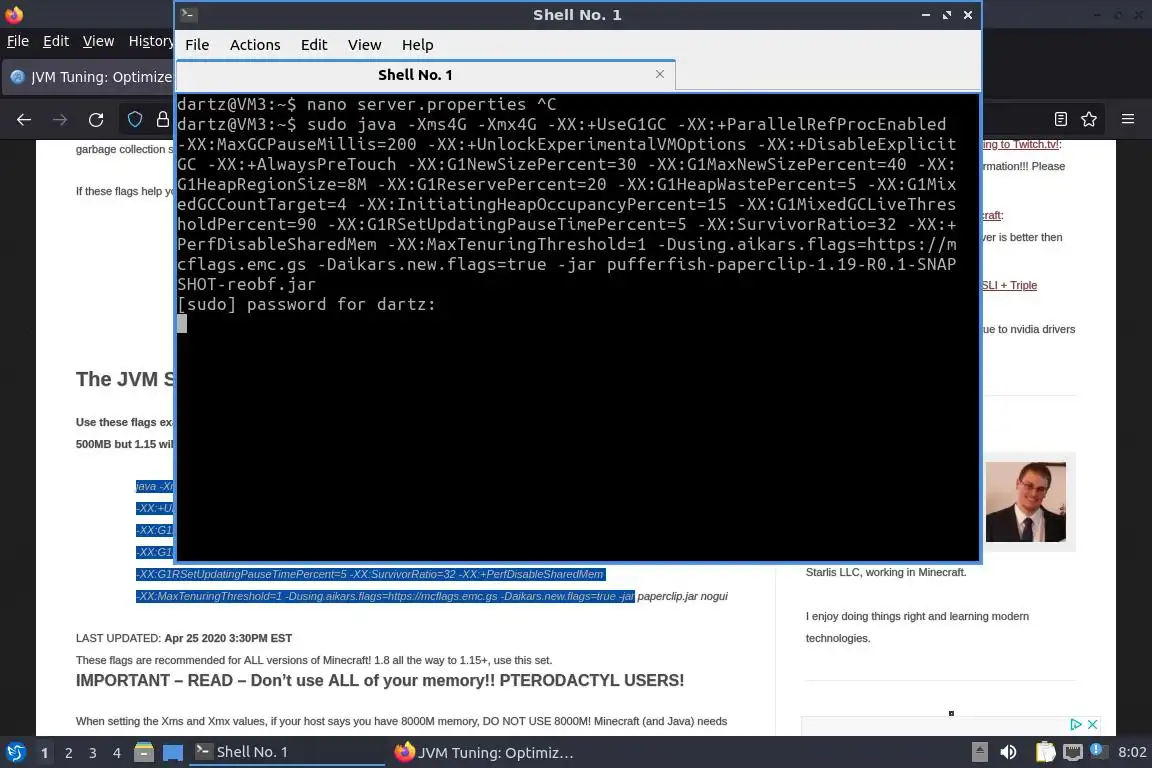Screen dimensions: 1152x768
Task: Click the network status tray icon
Action: click(x=1073, y=753)
